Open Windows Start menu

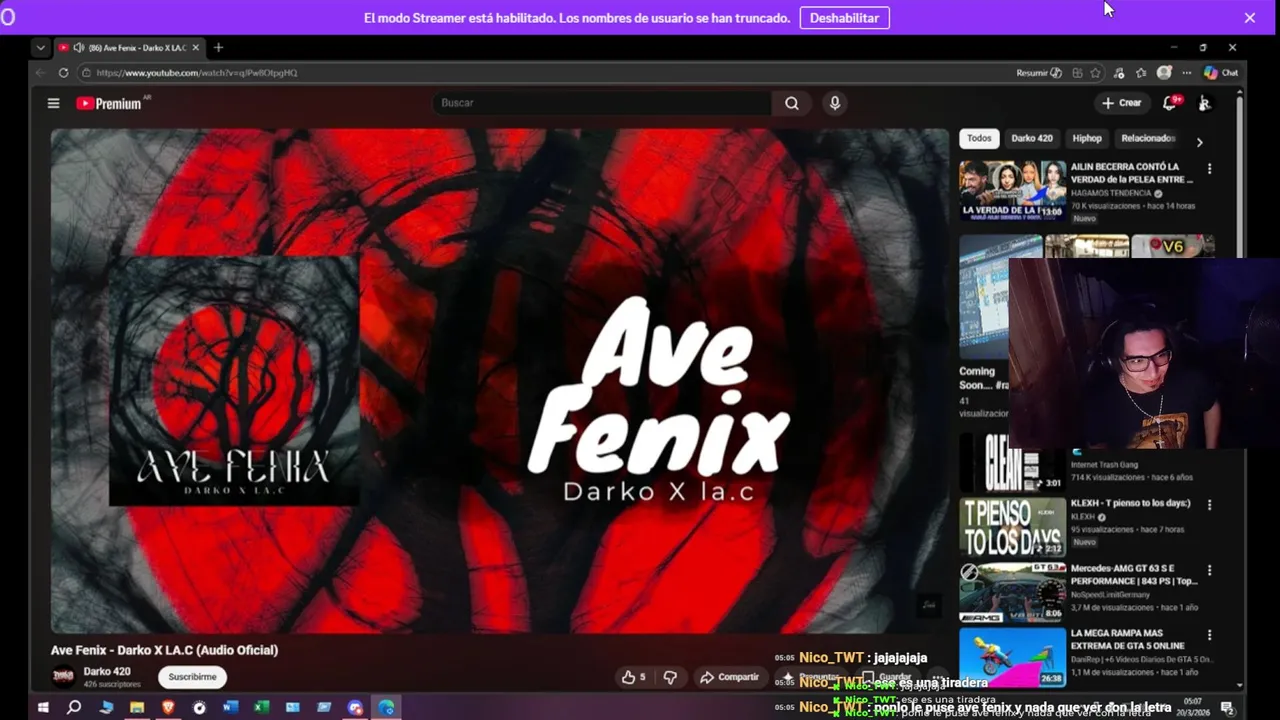coord(43,708)
